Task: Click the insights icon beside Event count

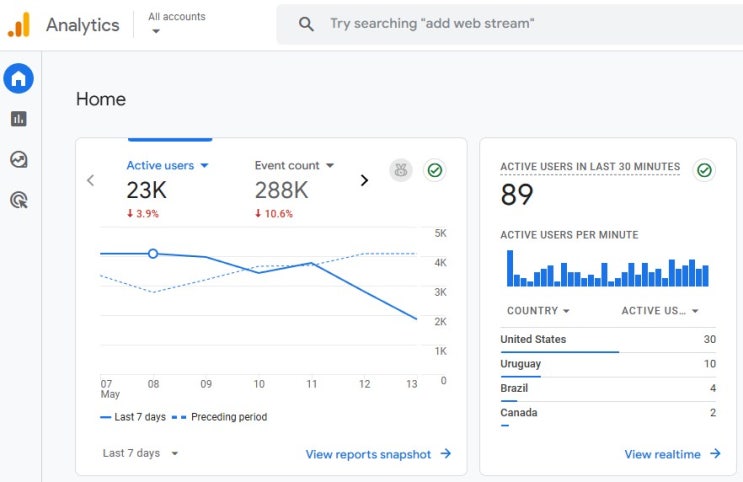Action: (401, 170)
